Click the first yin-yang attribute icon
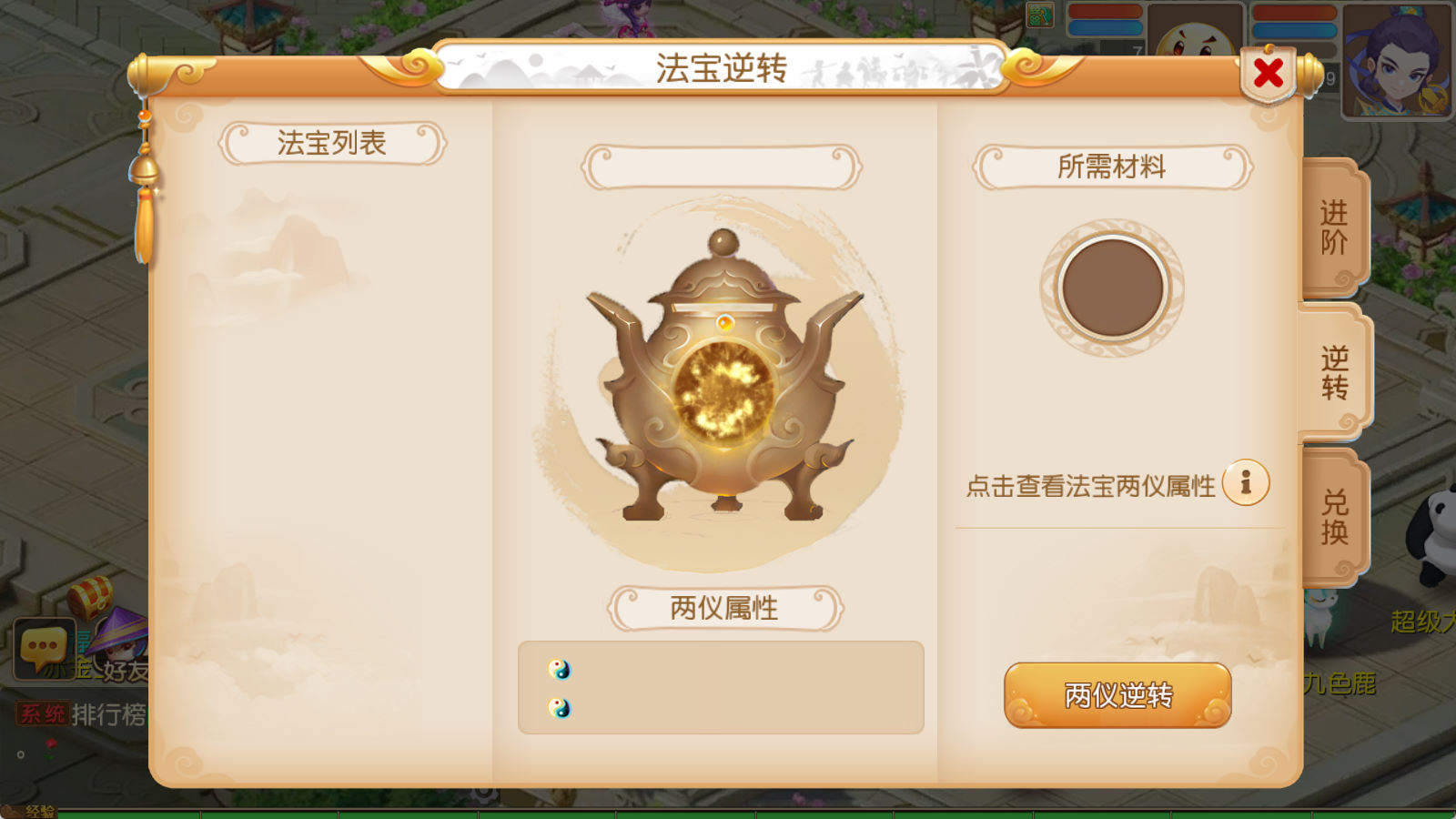The height and width of the screenshot is (819, 1456). (560, 670)
